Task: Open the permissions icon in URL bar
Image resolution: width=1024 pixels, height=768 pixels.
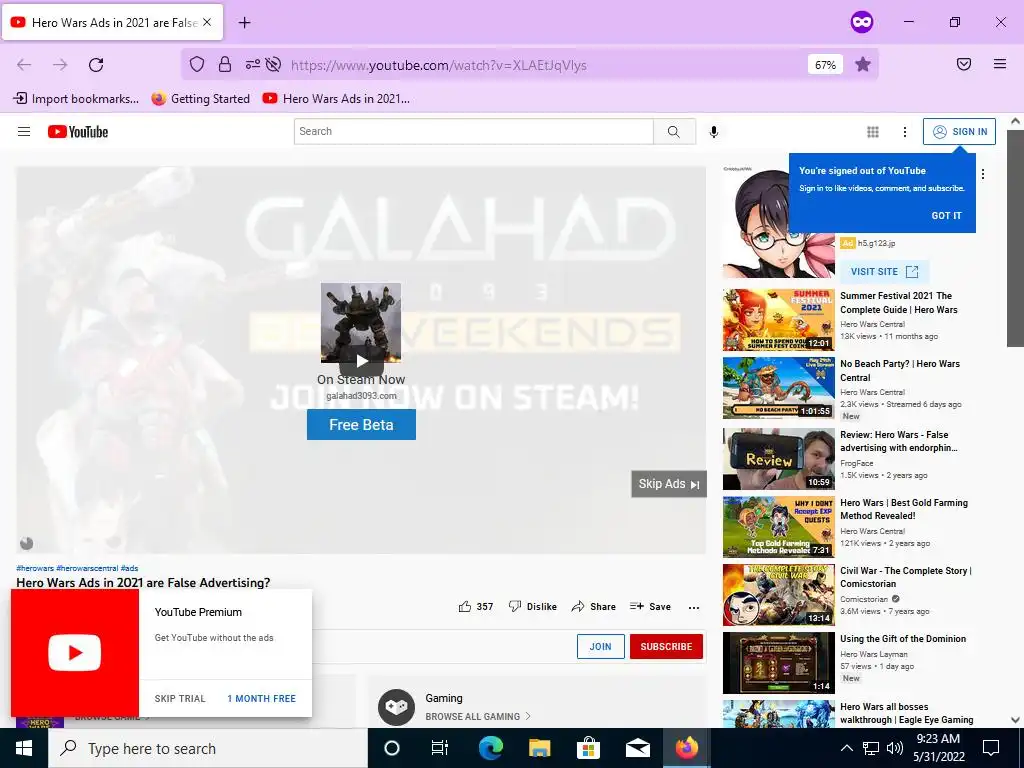Action: [253, 64]
